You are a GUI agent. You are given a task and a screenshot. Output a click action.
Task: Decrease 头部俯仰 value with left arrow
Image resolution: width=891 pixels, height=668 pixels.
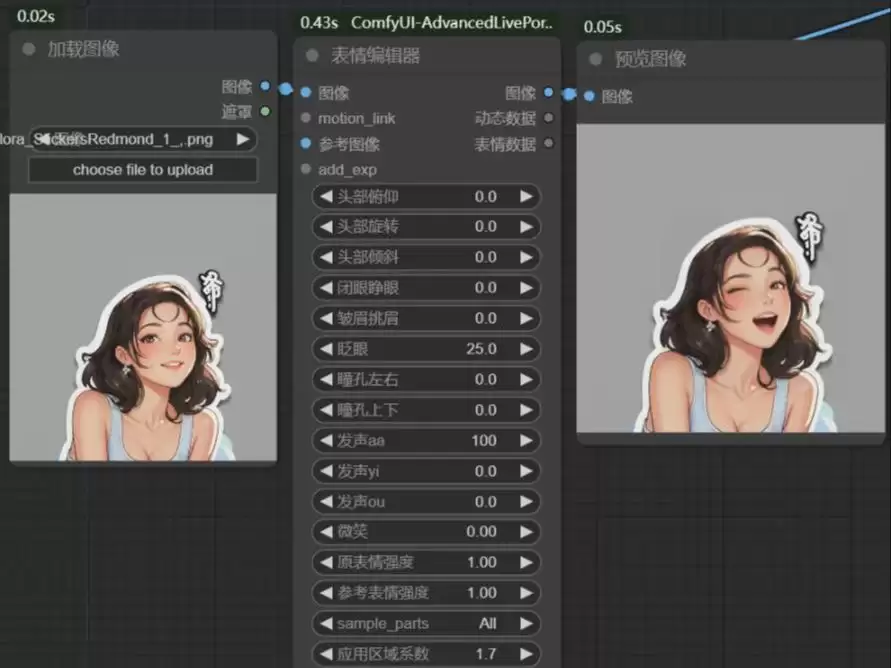tap(326, 197)
